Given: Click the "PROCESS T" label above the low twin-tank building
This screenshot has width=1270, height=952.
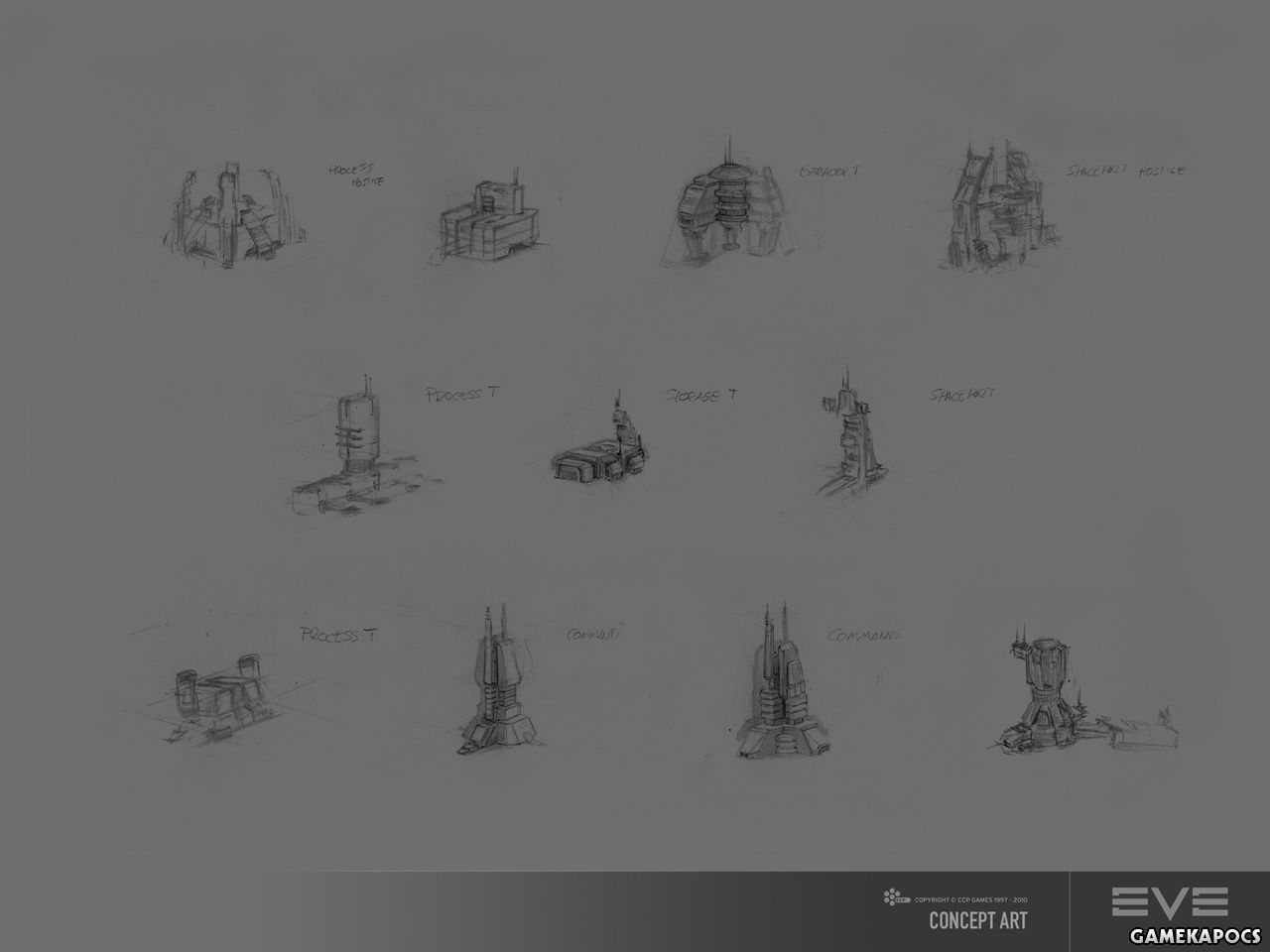Looking at the screenshot, I should [x=338, y=635].
